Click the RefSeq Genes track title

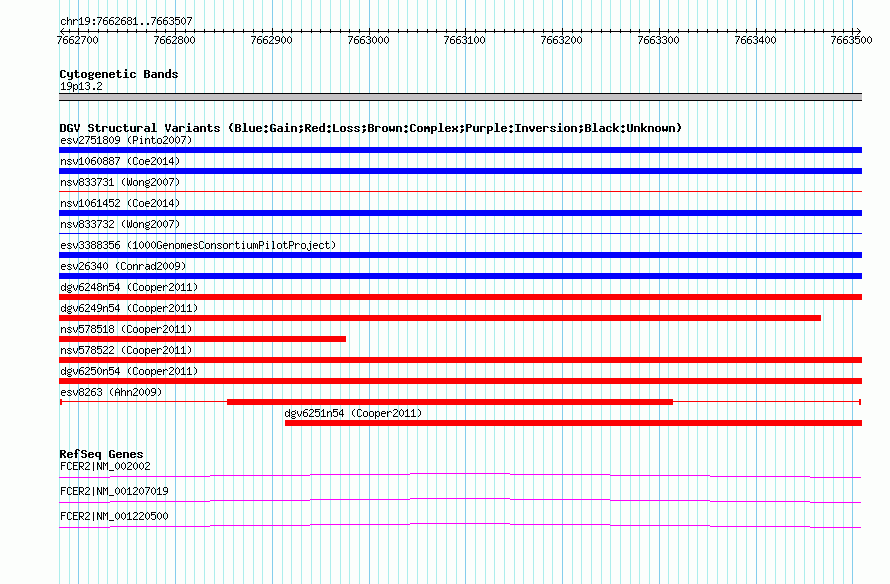101,454
